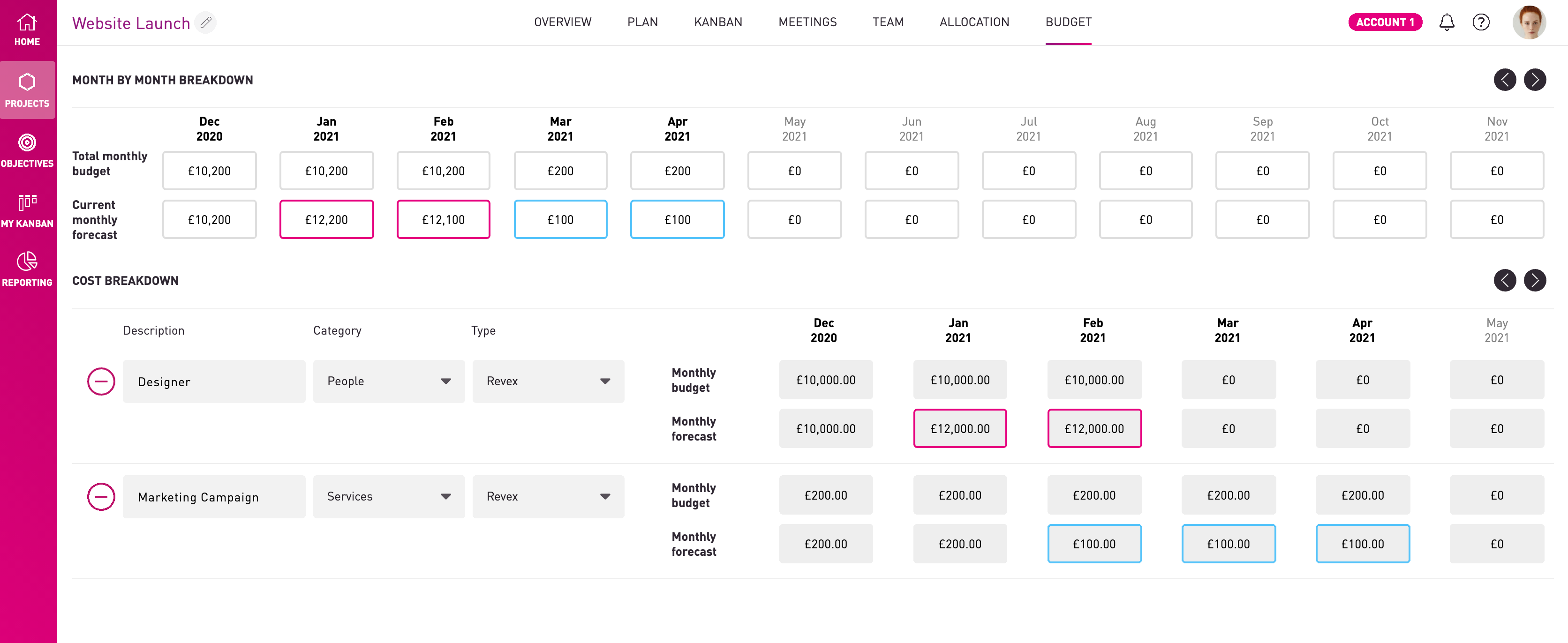This screenshot has height=643, width=1568.
Task: Open the notifications bell icon
Action: tap(1446, 22)
